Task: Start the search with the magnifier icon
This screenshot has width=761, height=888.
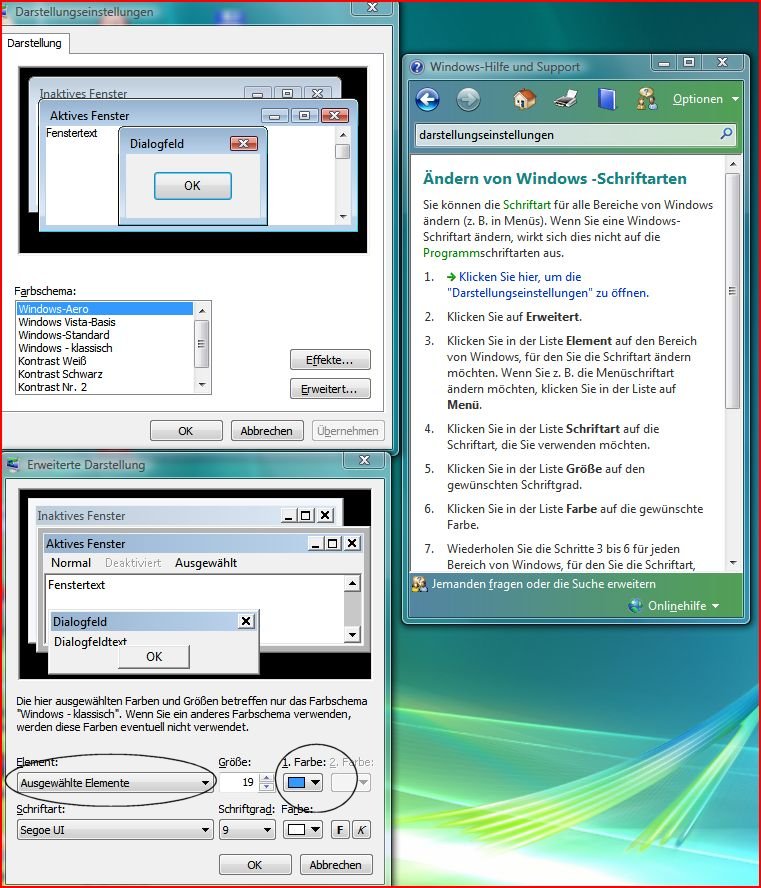Action: [x=726, y=134]
